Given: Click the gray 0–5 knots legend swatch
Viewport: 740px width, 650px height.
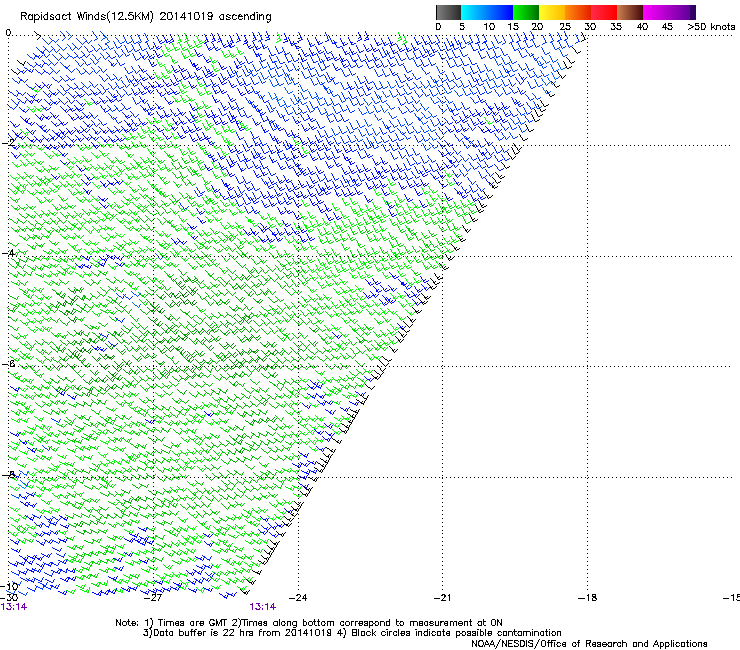Looking at the screenshot, I should tap(448, 12).
